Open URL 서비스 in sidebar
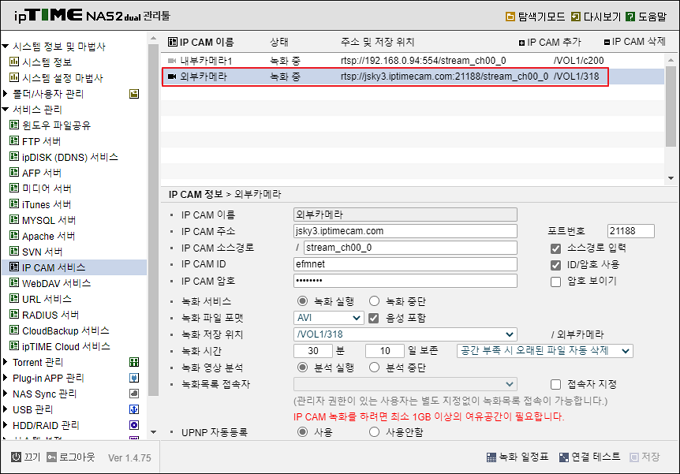The width and height of the screenshot is (680, 474). pyautogui.click(x=47, y=299)
